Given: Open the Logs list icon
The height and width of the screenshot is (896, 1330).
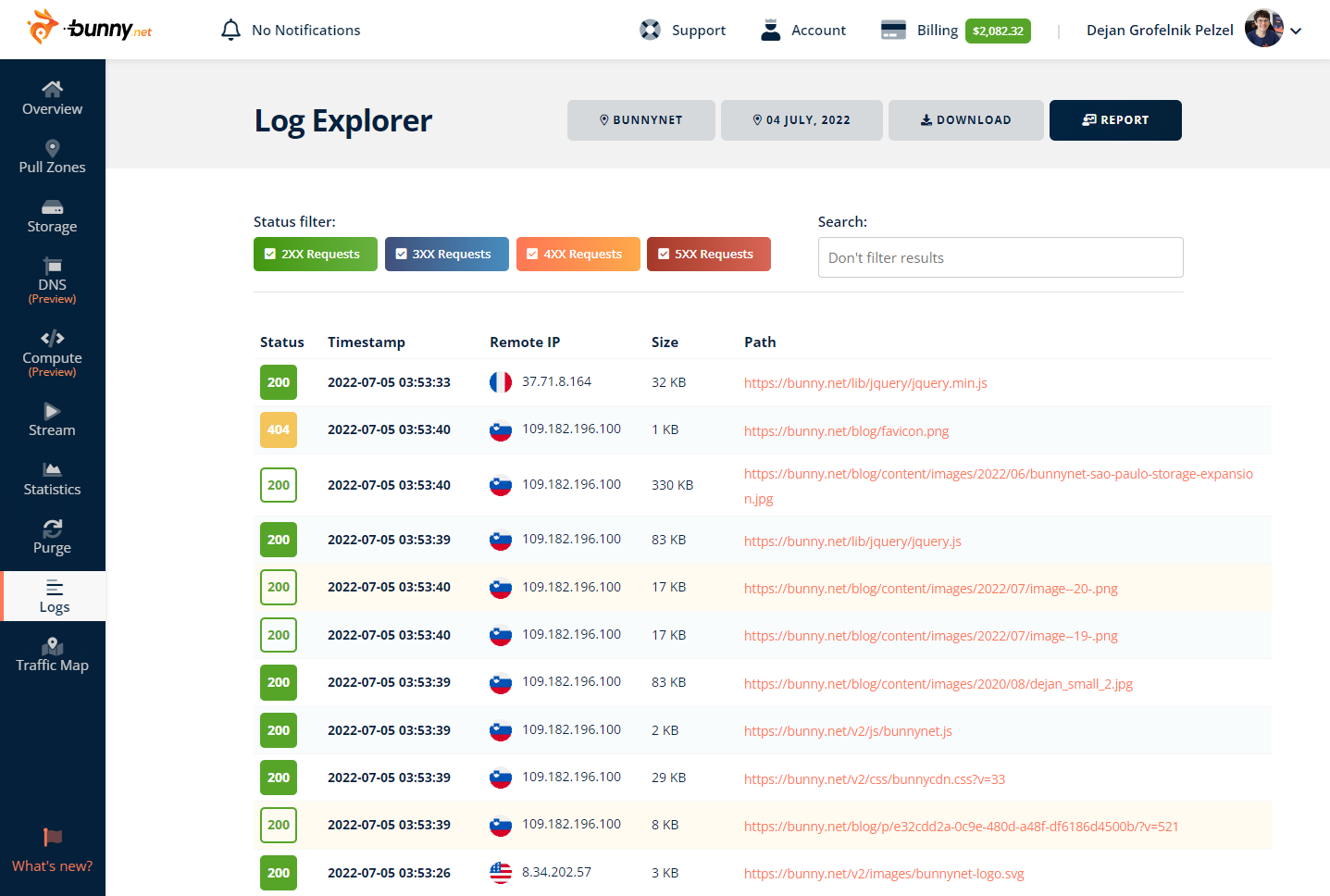Looking at the screenshot, I should [x=55, y=588].
